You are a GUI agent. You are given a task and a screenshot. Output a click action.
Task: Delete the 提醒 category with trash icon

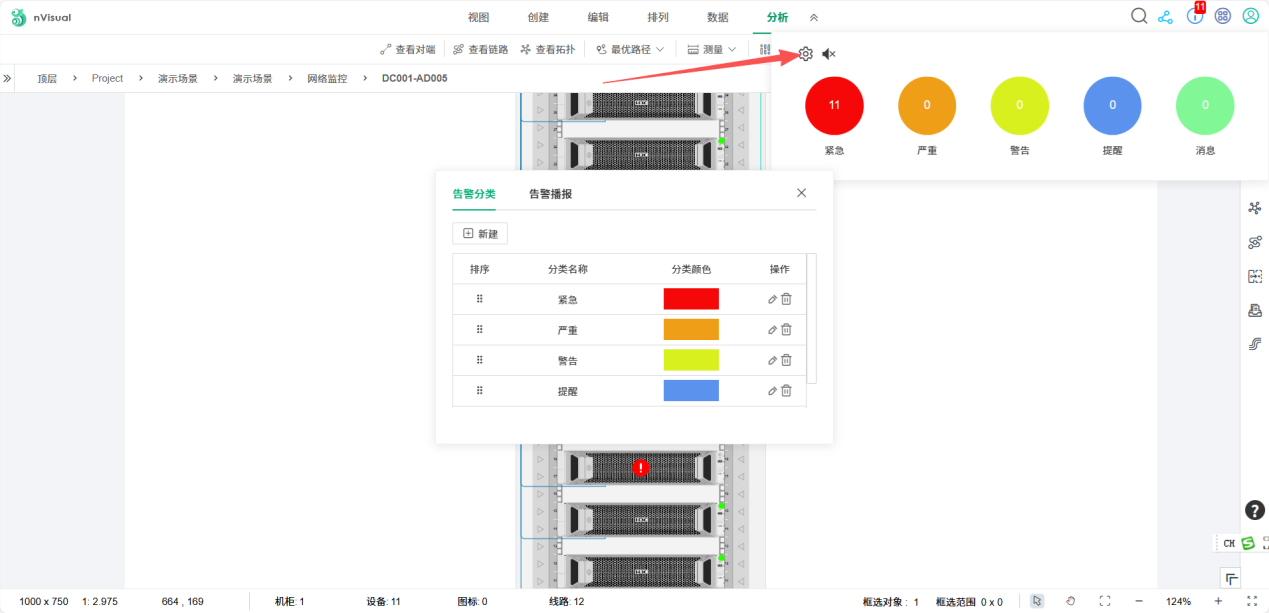pyautogui.click(x=786, y=391)
